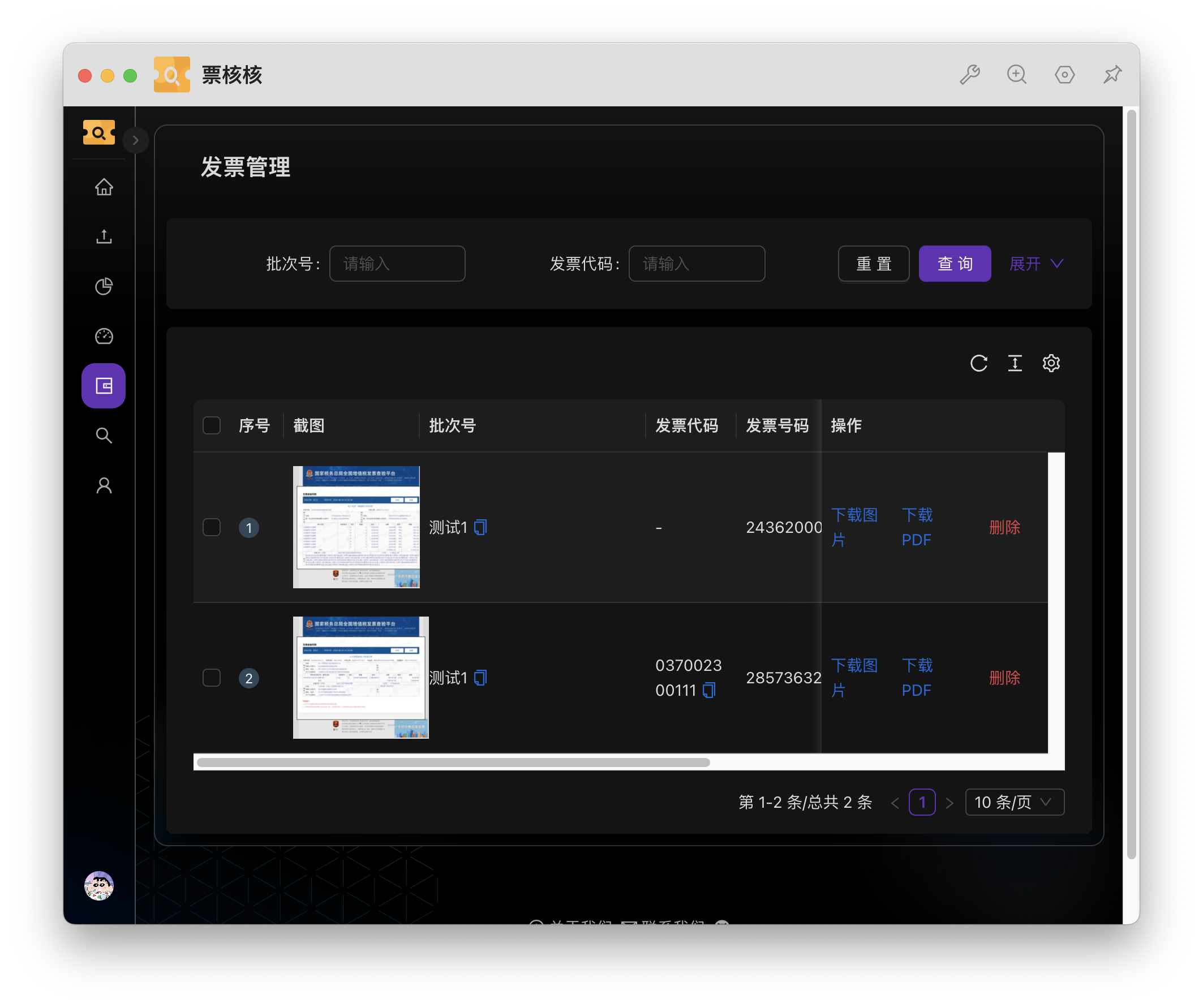Open the hexagon settings icon in title bar
Viewport: 1203px width, 1008px height.
[x=1064, y=75]
